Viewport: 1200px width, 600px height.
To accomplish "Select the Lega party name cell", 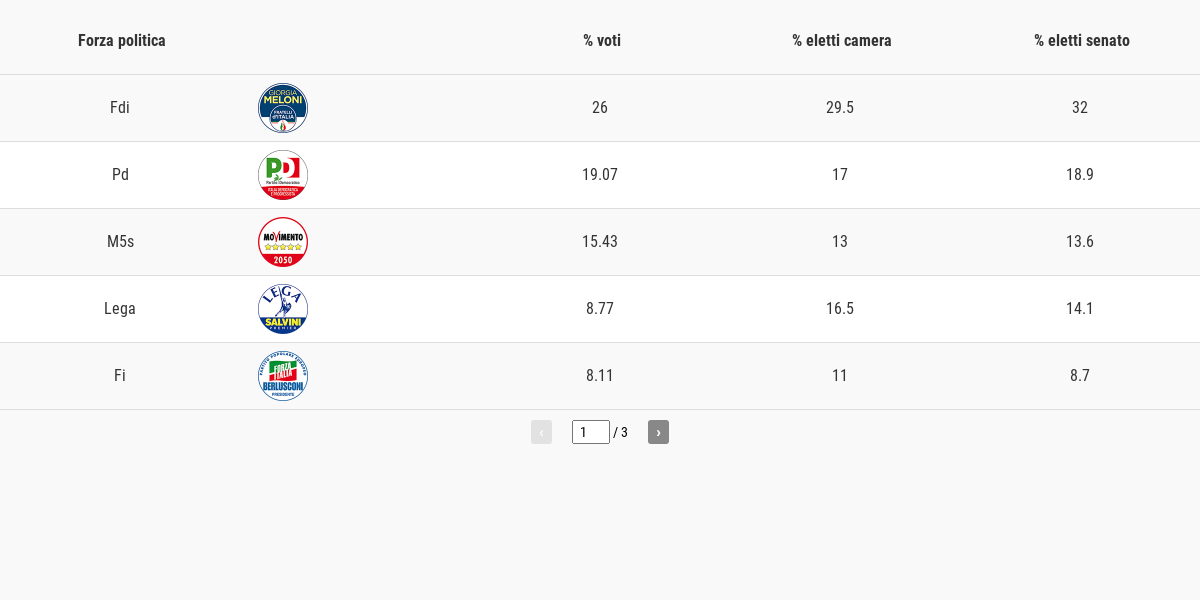I will click(x=120, y=309).
